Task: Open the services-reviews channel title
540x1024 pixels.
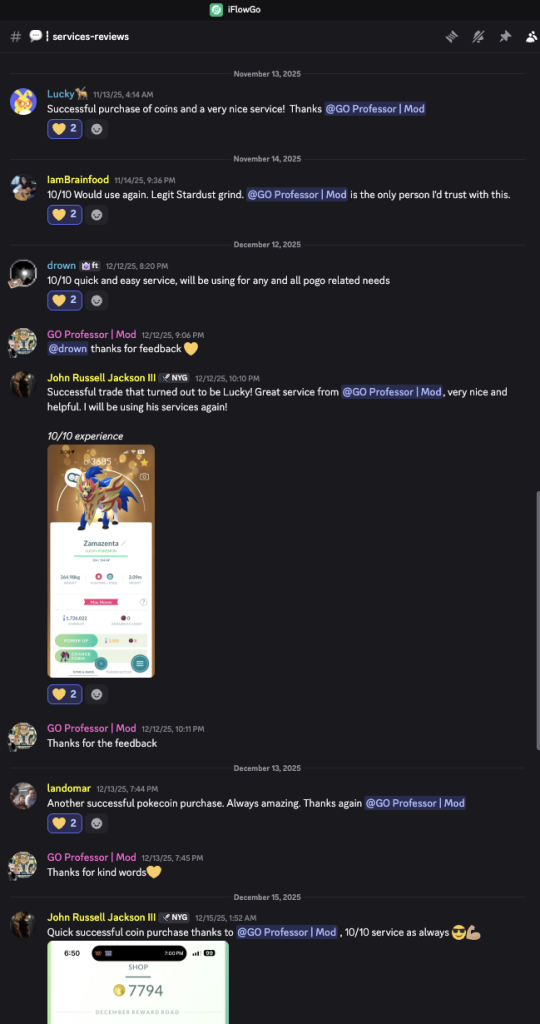Action: pos(91,37)
